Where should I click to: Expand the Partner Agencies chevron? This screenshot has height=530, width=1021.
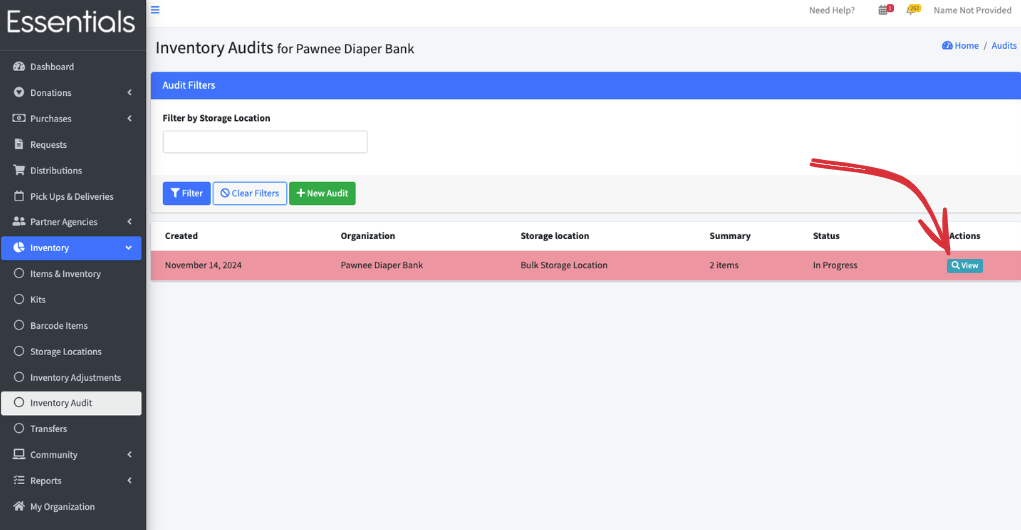tap(130, 221)
